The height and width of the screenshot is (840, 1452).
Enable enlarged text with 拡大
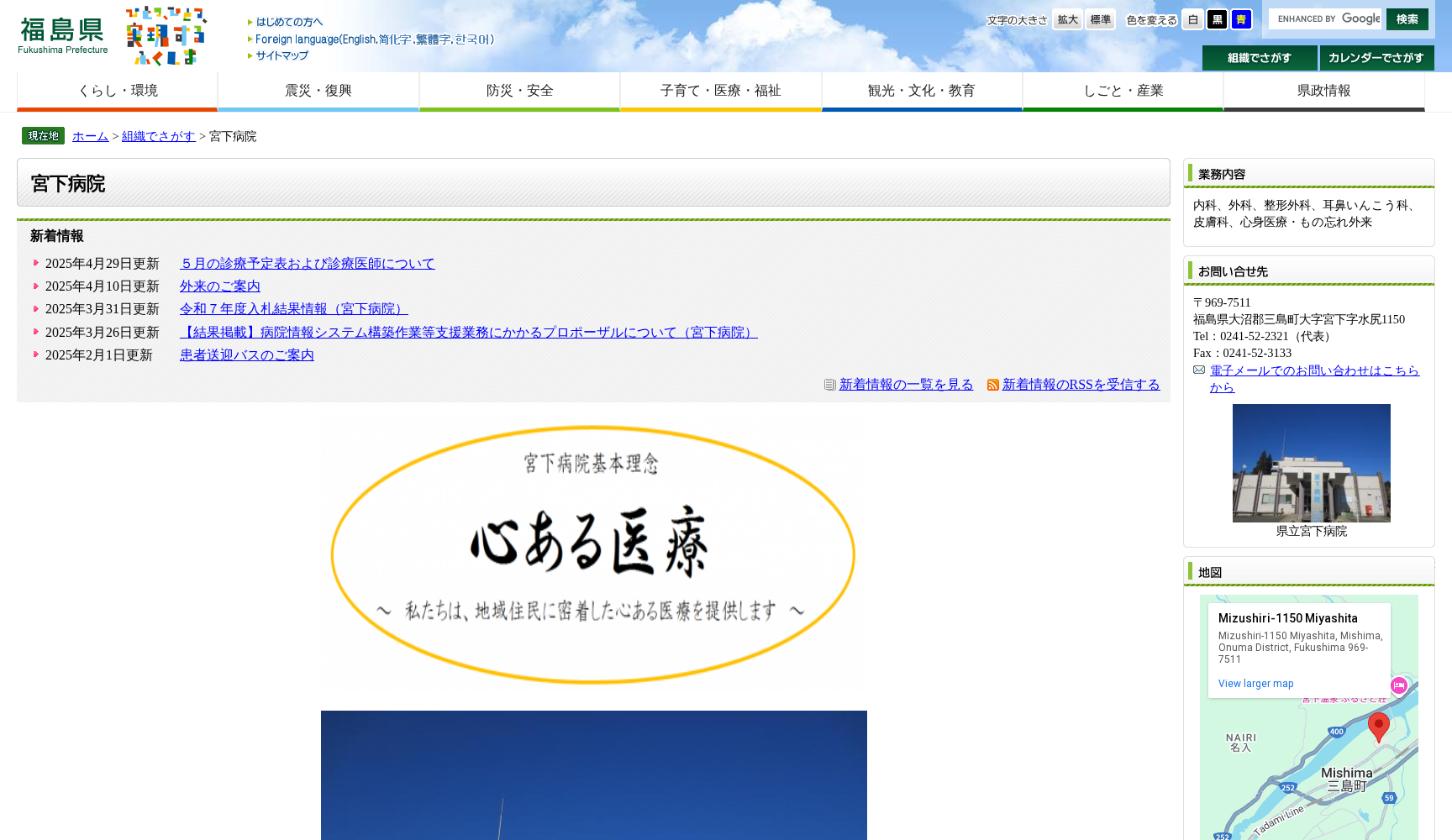1067,19
